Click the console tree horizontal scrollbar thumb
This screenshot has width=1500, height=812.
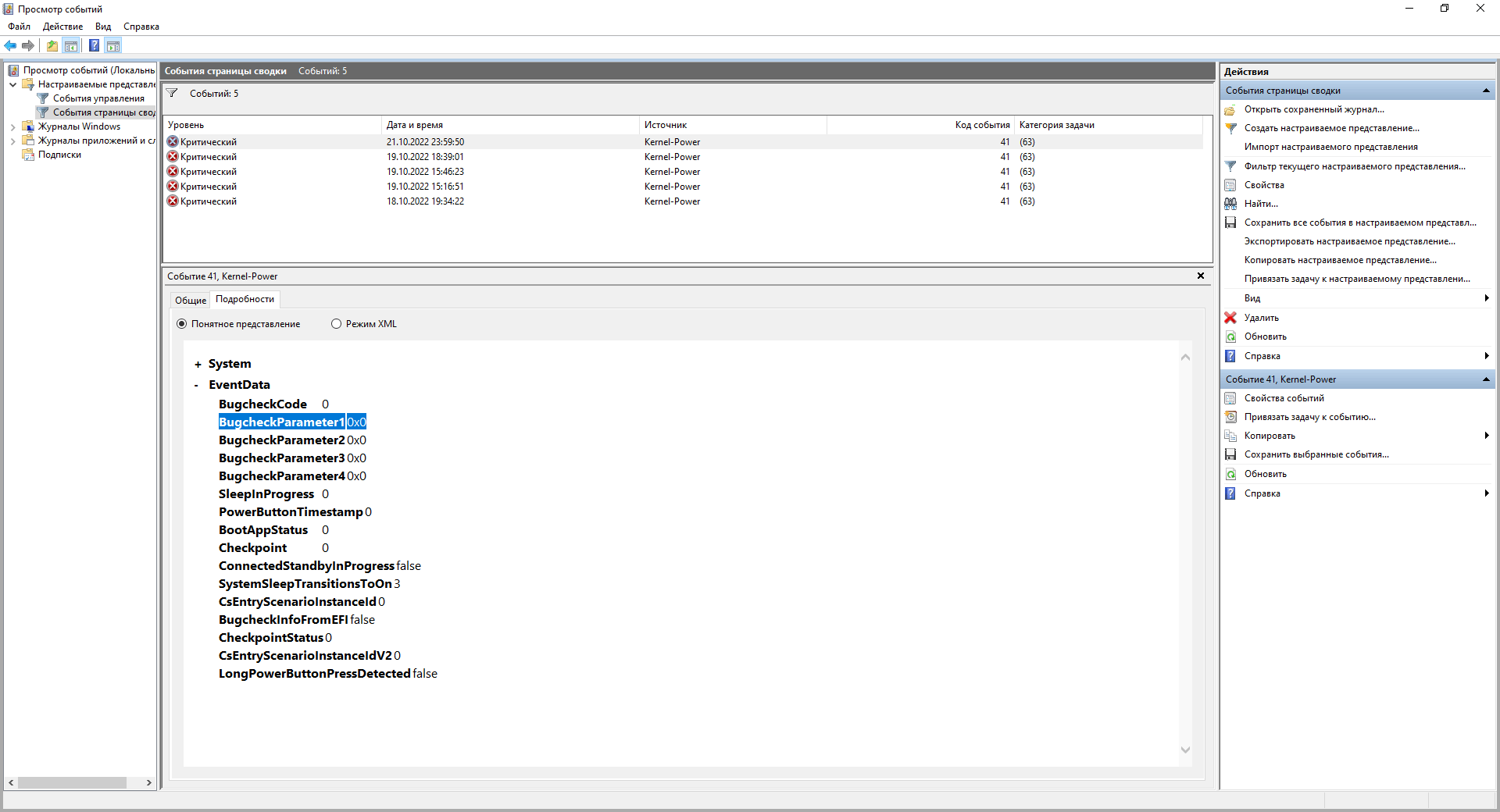[72, 782]
